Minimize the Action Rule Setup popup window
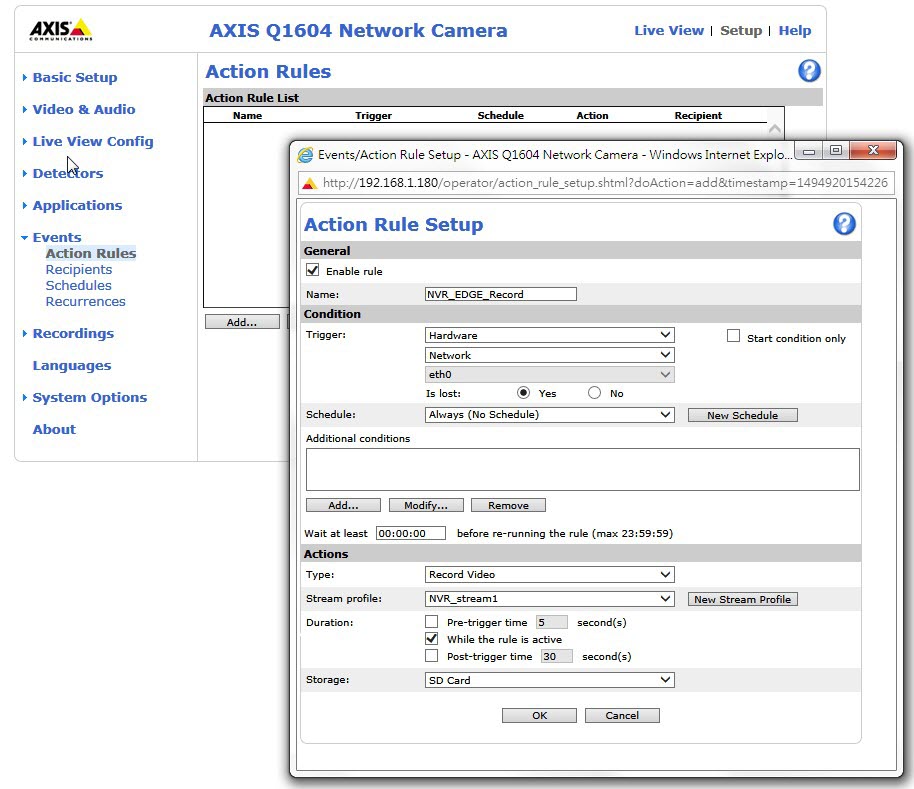Image resolution: width=914 pixels, height=789 pixels. [x=808, y=152]
